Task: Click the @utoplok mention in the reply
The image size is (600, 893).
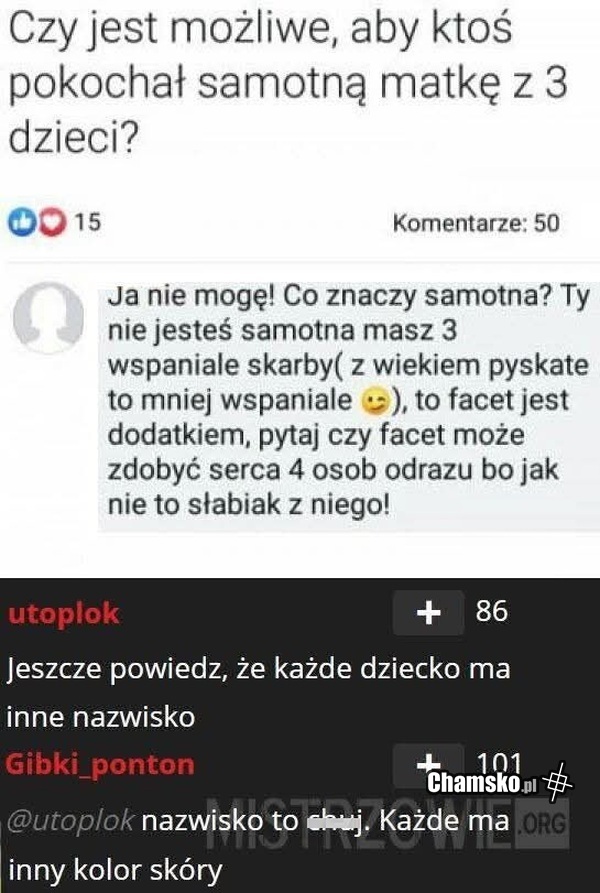Action: [70, 822]
